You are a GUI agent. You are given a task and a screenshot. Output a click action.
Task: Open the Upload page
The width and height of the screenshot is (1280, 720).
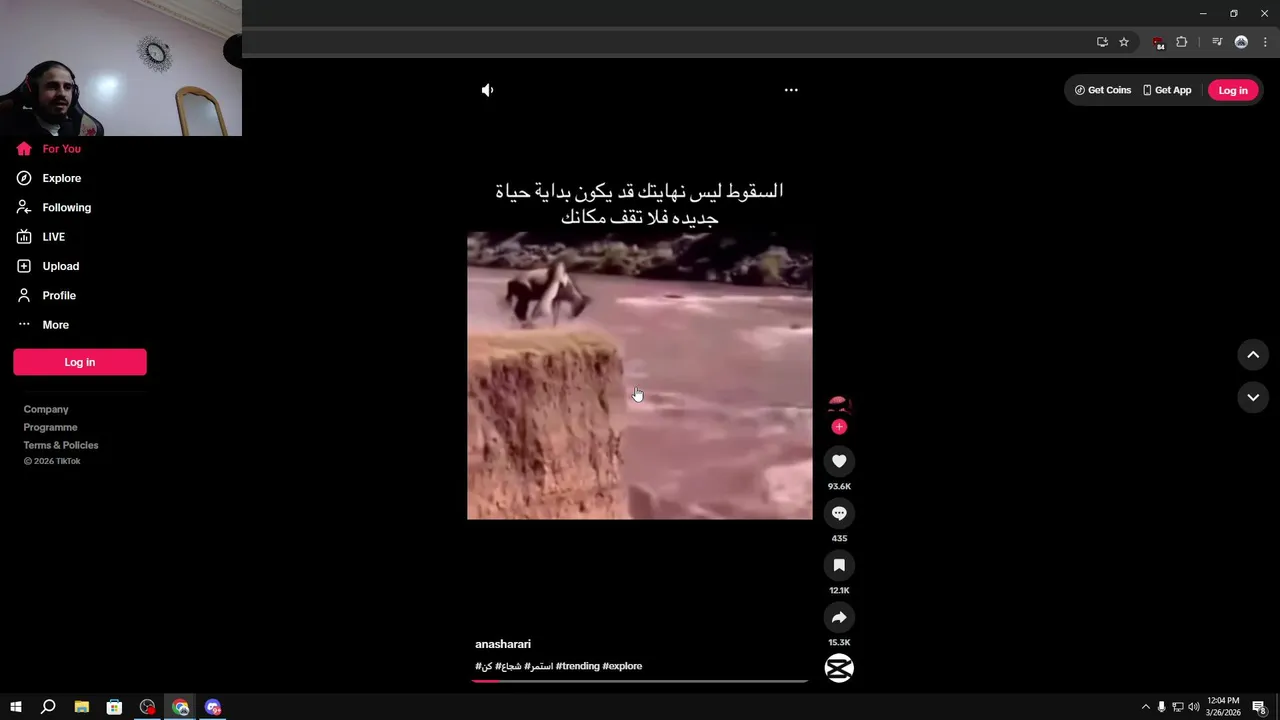[60, 266]
